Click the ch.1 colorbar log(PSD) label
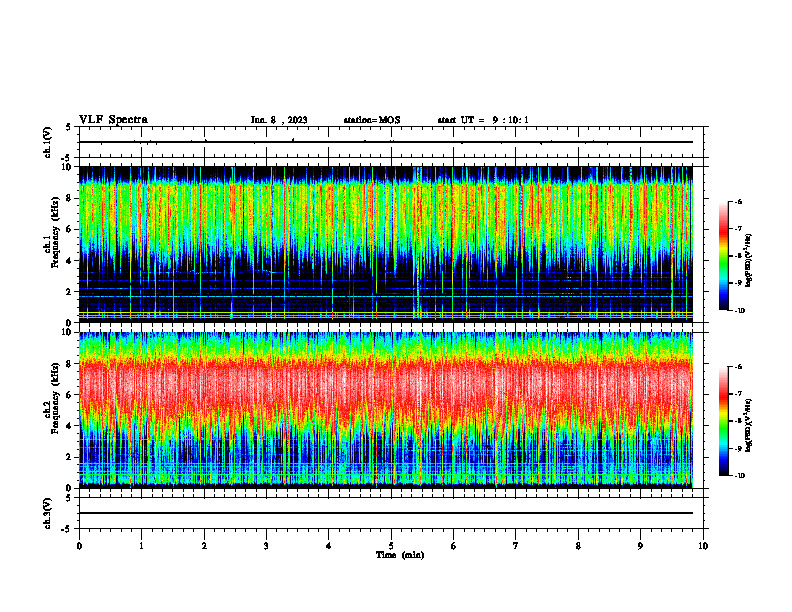The height and width of the screenshot is (612, 792). [x=749, y=261]
